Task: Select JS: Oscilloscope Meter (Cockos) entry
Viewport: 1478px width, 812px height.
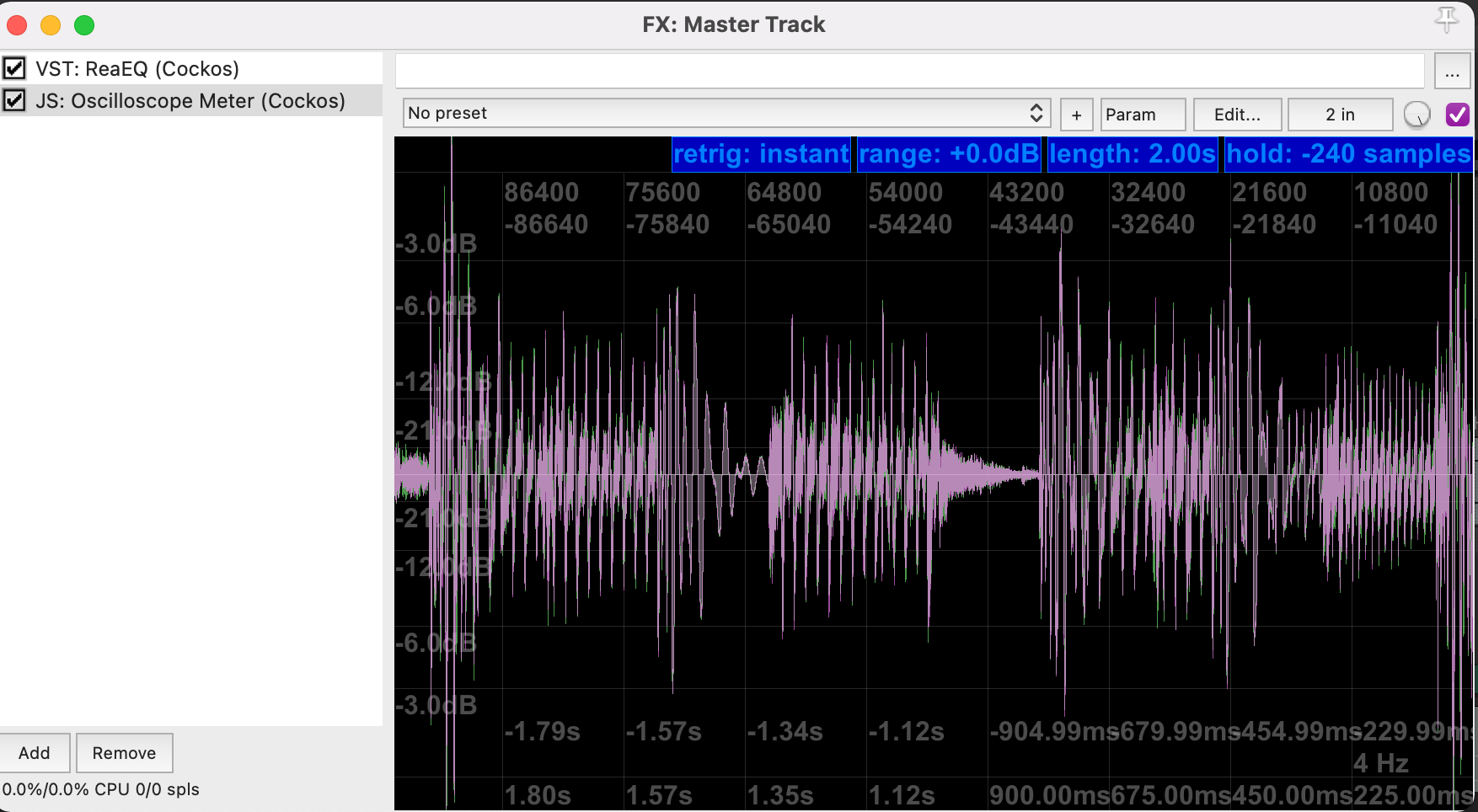Action: [x=191, y=101]
